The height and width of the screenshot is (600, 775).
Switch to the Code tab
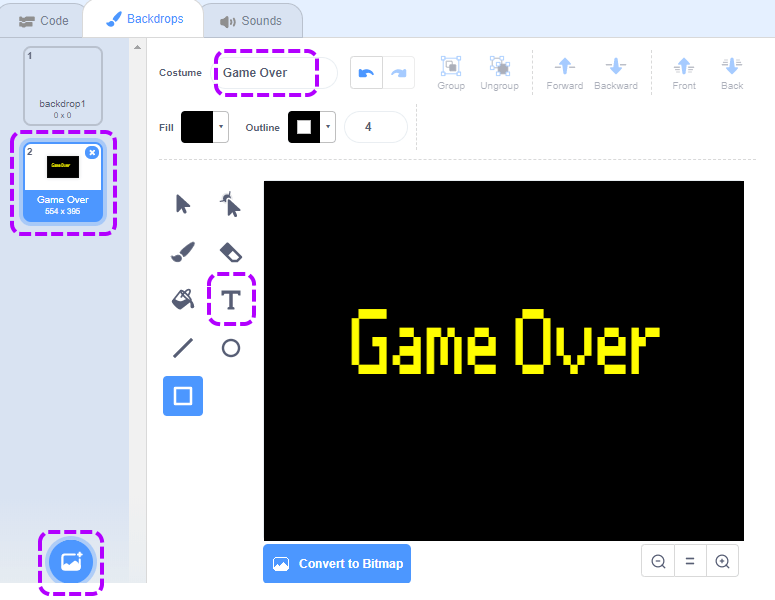(43, 21)
